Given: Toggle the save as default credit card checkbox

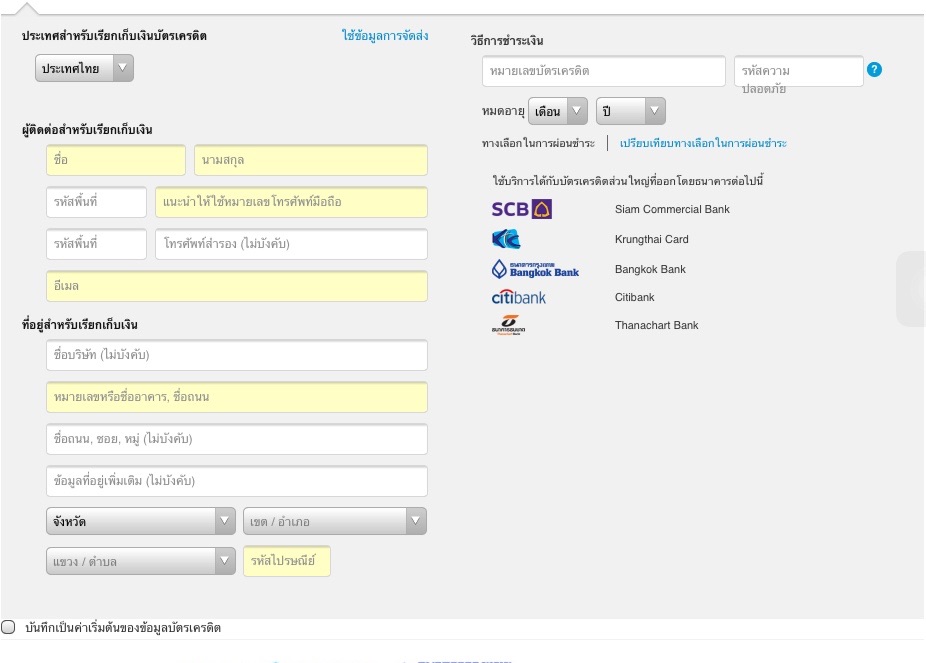Looking at the screenshot, I should point(9,627).
